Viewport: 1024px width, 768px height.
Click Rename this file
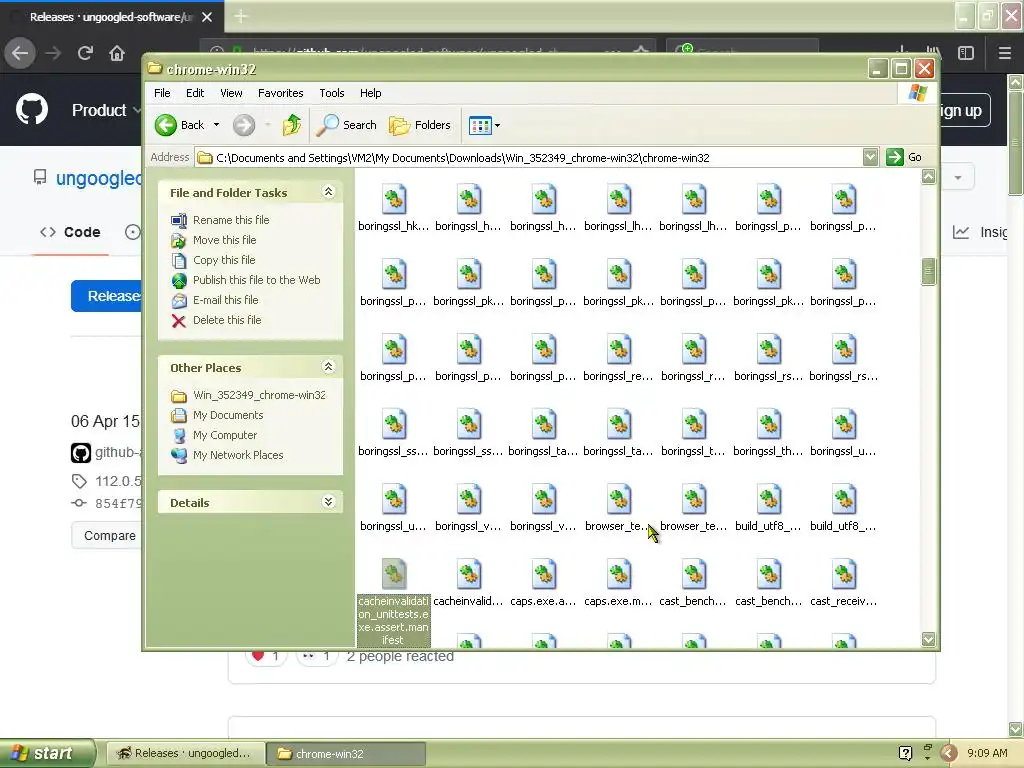[231, 220]
